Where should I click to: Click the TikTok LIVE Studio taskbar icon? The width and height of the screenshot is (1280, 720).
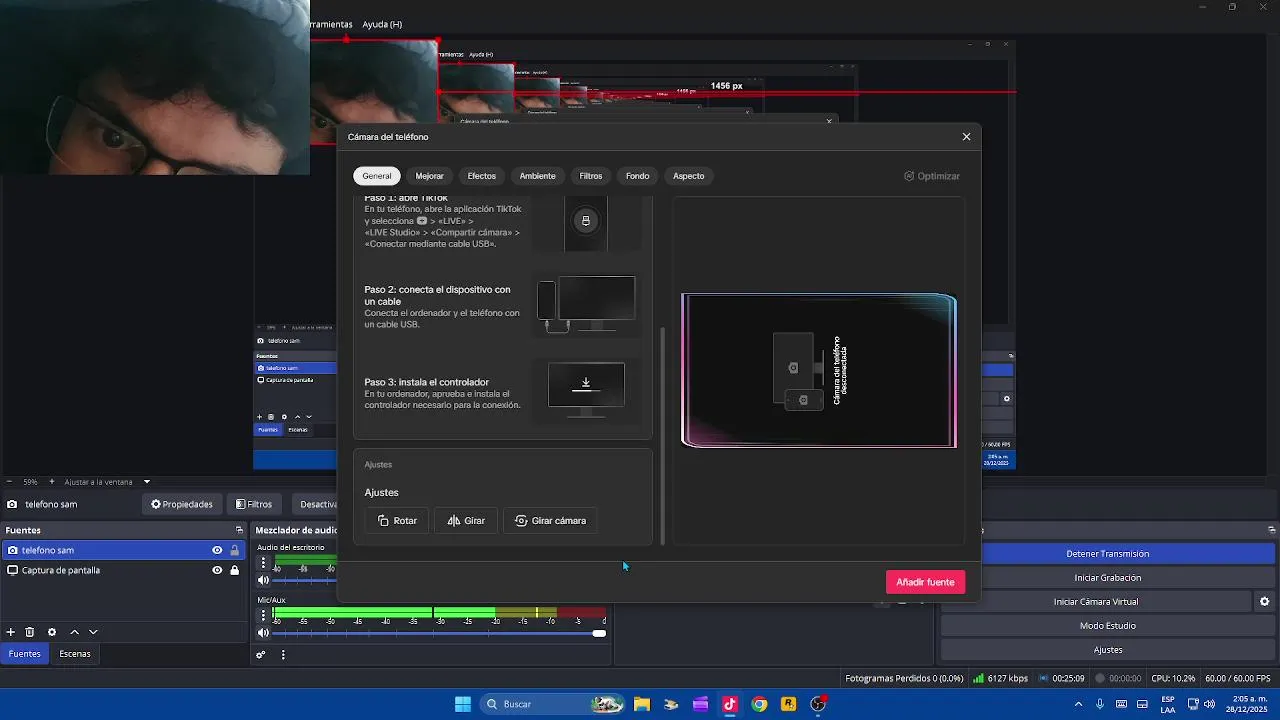tap(730, 704)
